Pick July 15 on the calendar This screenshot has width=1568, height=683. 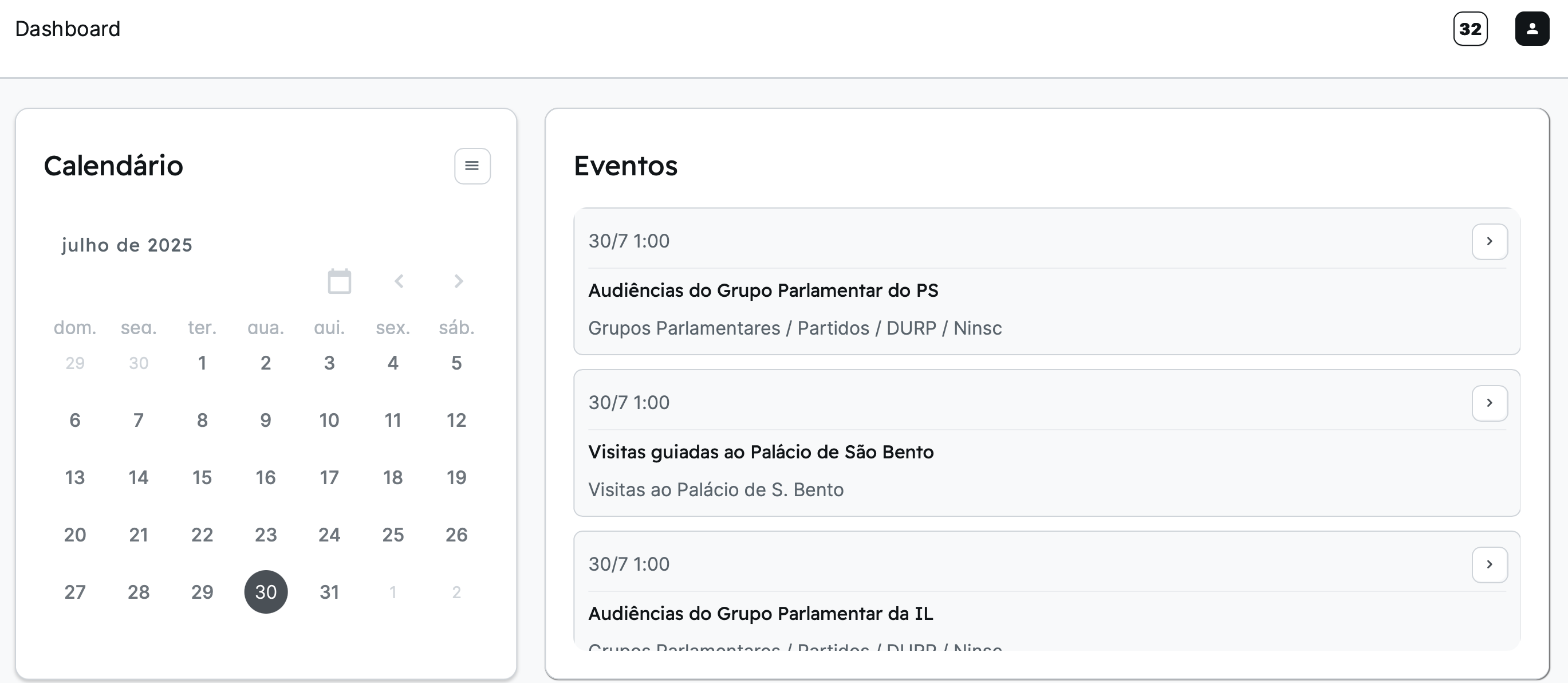(x=202, y=477)
